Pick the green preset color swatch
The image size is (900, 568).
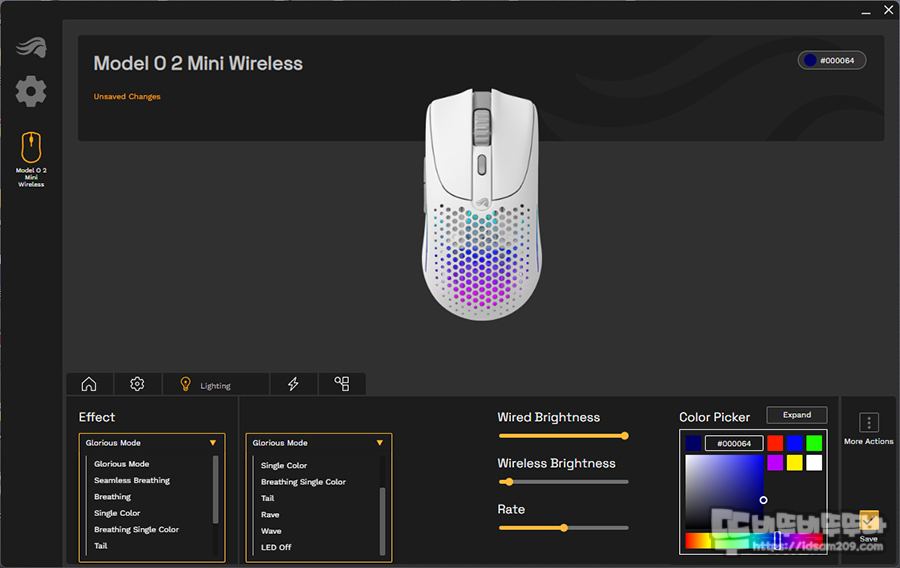(814, 443)
